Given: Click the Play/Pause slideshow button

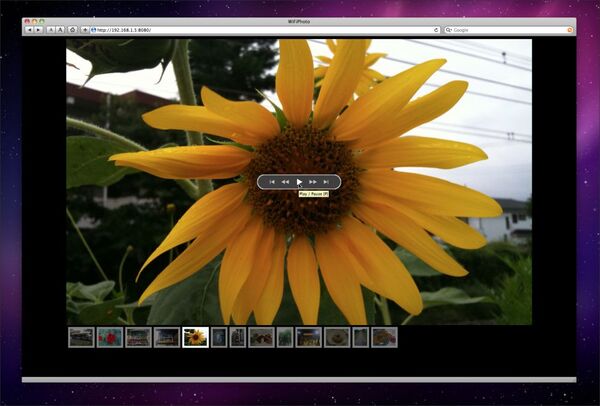Looking at the screenshot, I should (x=299, y=182).
